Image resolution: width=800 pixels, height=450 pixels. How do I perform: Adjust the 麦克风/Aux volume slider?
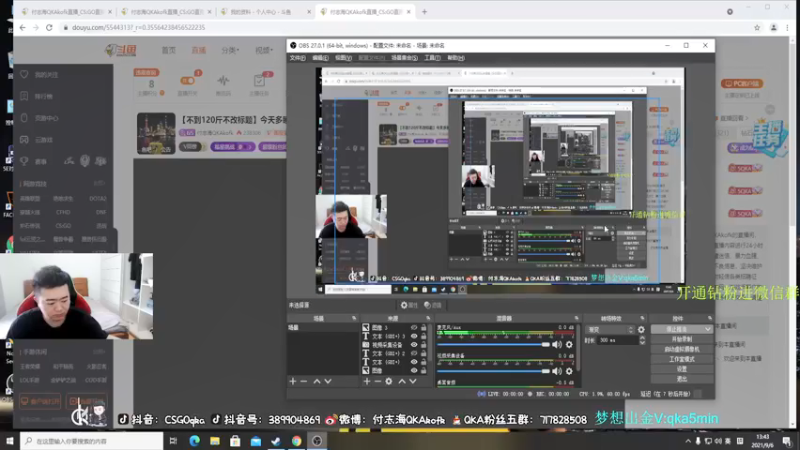tap(493, 344)
